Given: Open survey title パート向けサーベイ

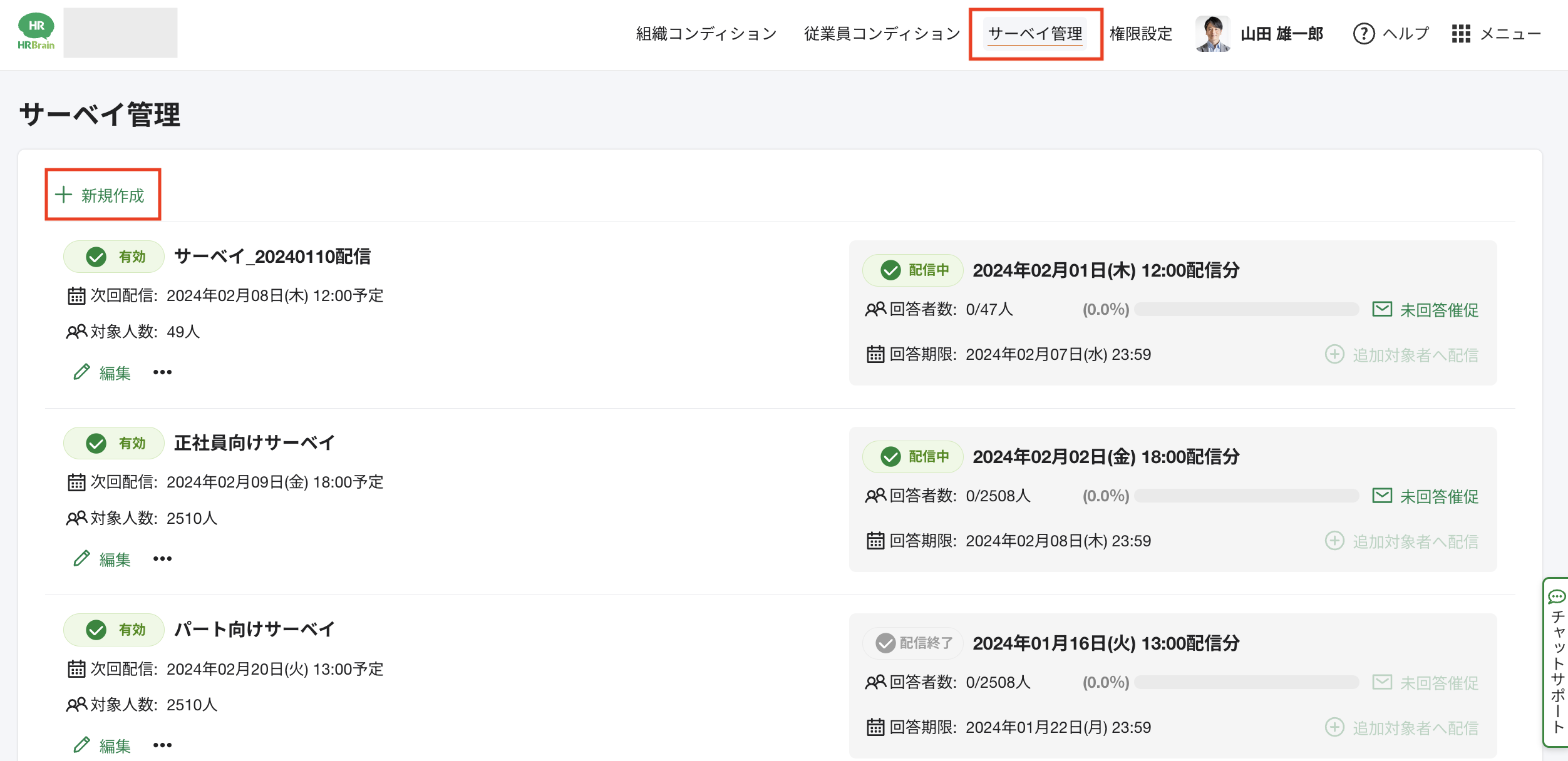Looking at the screenshot, I should [x=254, y=630].
